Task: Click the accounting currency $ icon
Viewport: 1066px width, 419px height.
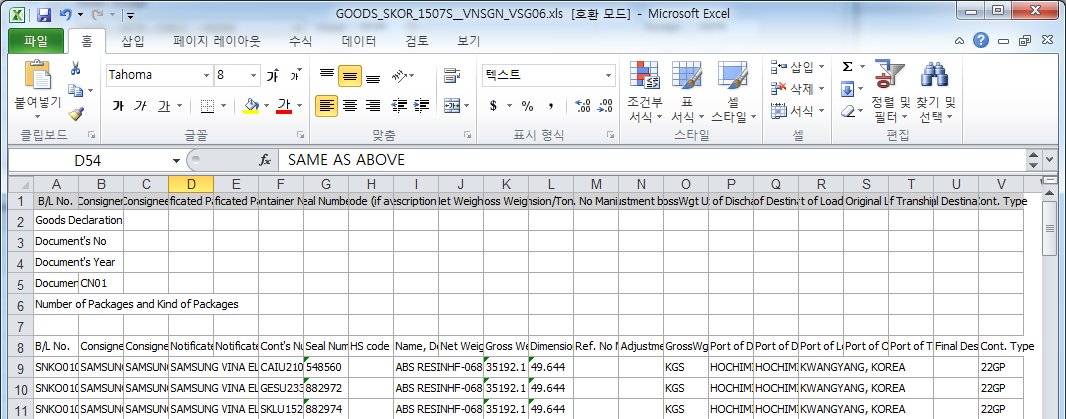Action: point(494,106)
